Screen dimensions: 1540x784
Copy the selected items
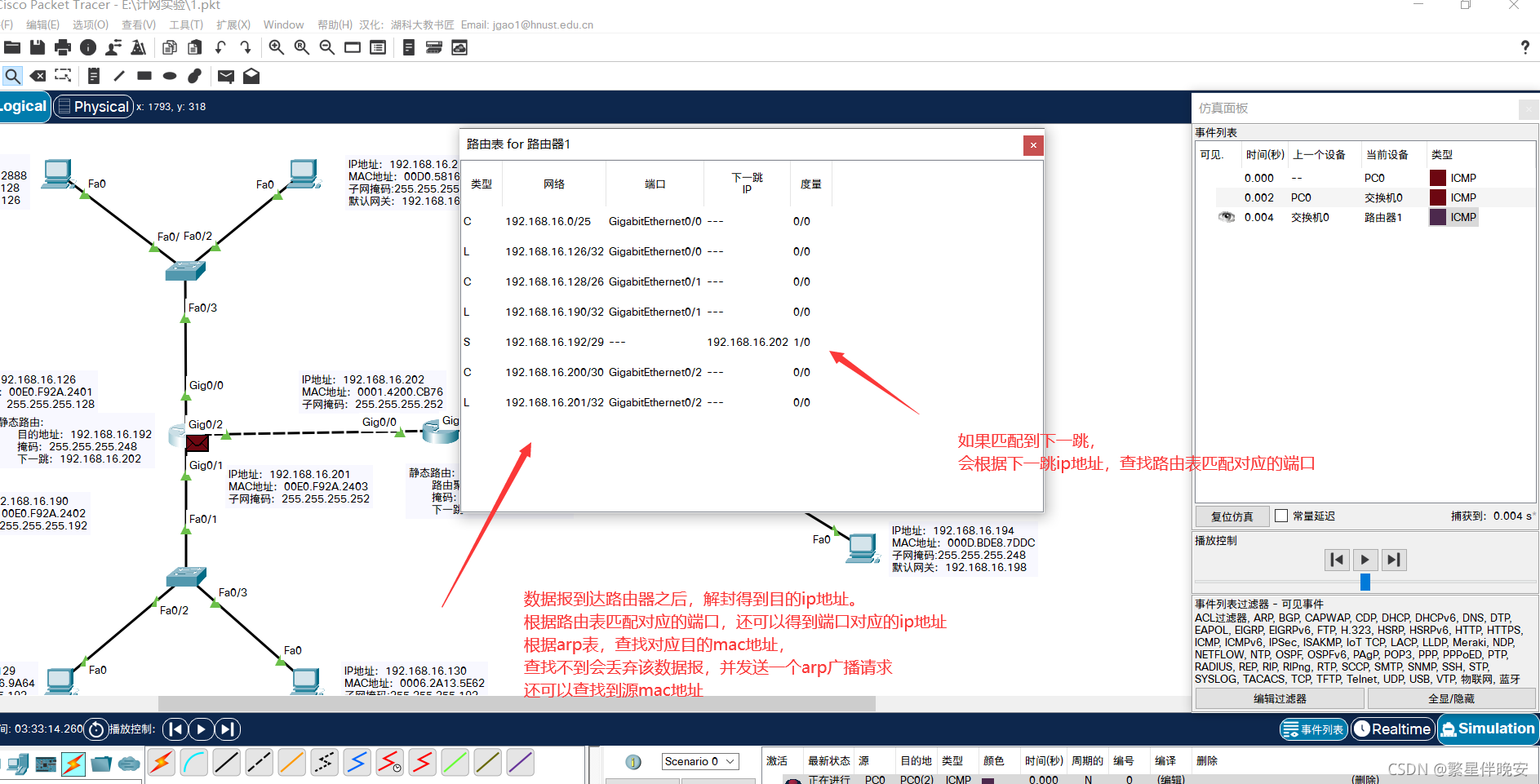coord(170,47)
